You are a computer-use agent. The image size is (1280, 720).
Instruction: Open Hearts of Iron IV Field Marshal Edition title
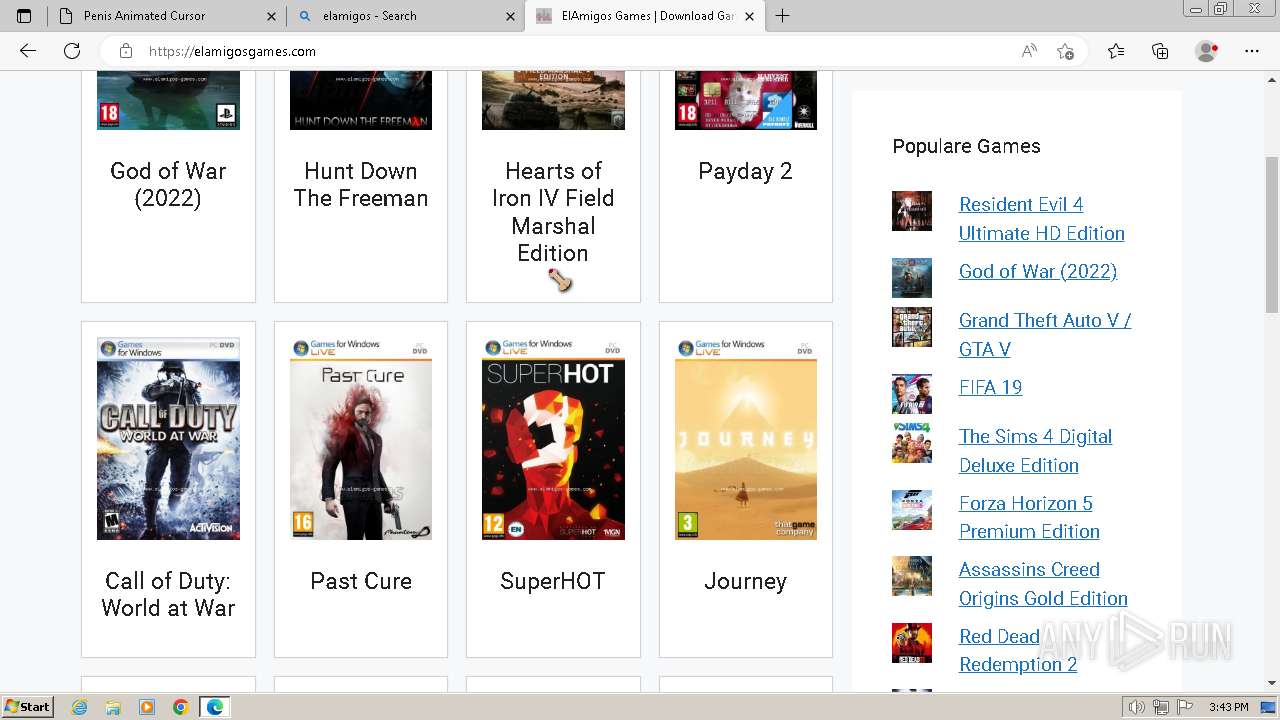pos(553,212)
